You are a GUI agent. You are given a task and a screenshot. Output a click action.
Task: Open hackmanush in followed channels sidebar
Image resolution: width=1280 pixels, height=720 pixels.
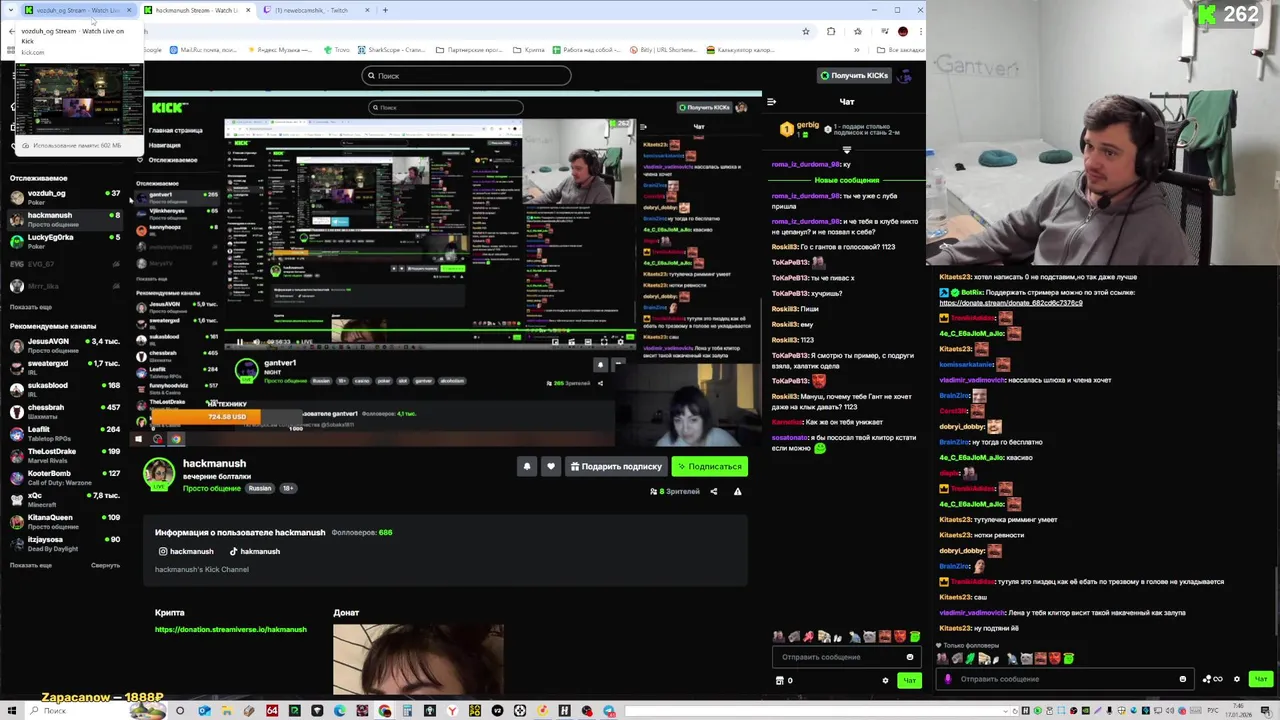click(66, 218)
